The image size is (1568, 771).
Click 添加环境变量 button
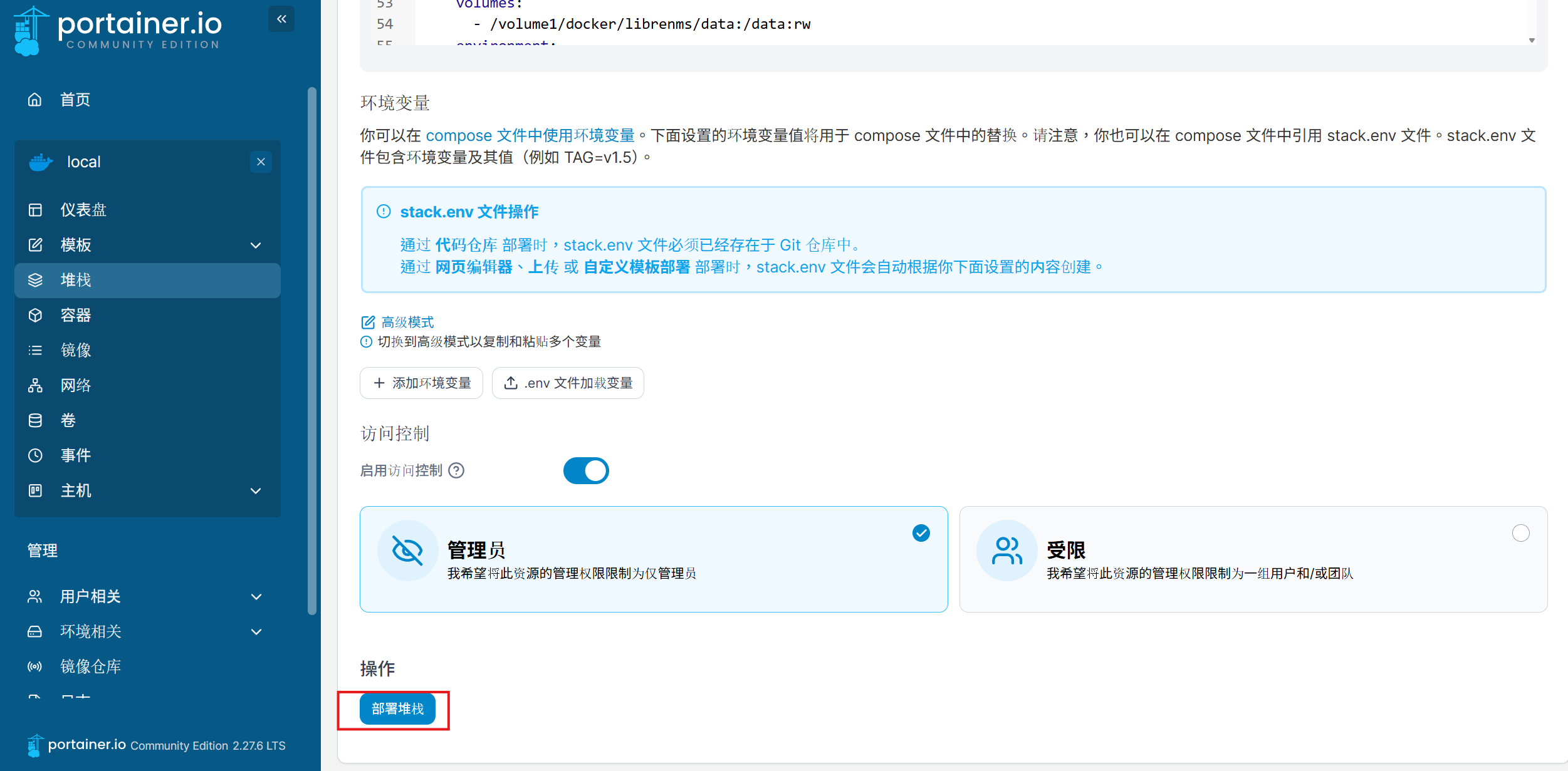point(421,383)
